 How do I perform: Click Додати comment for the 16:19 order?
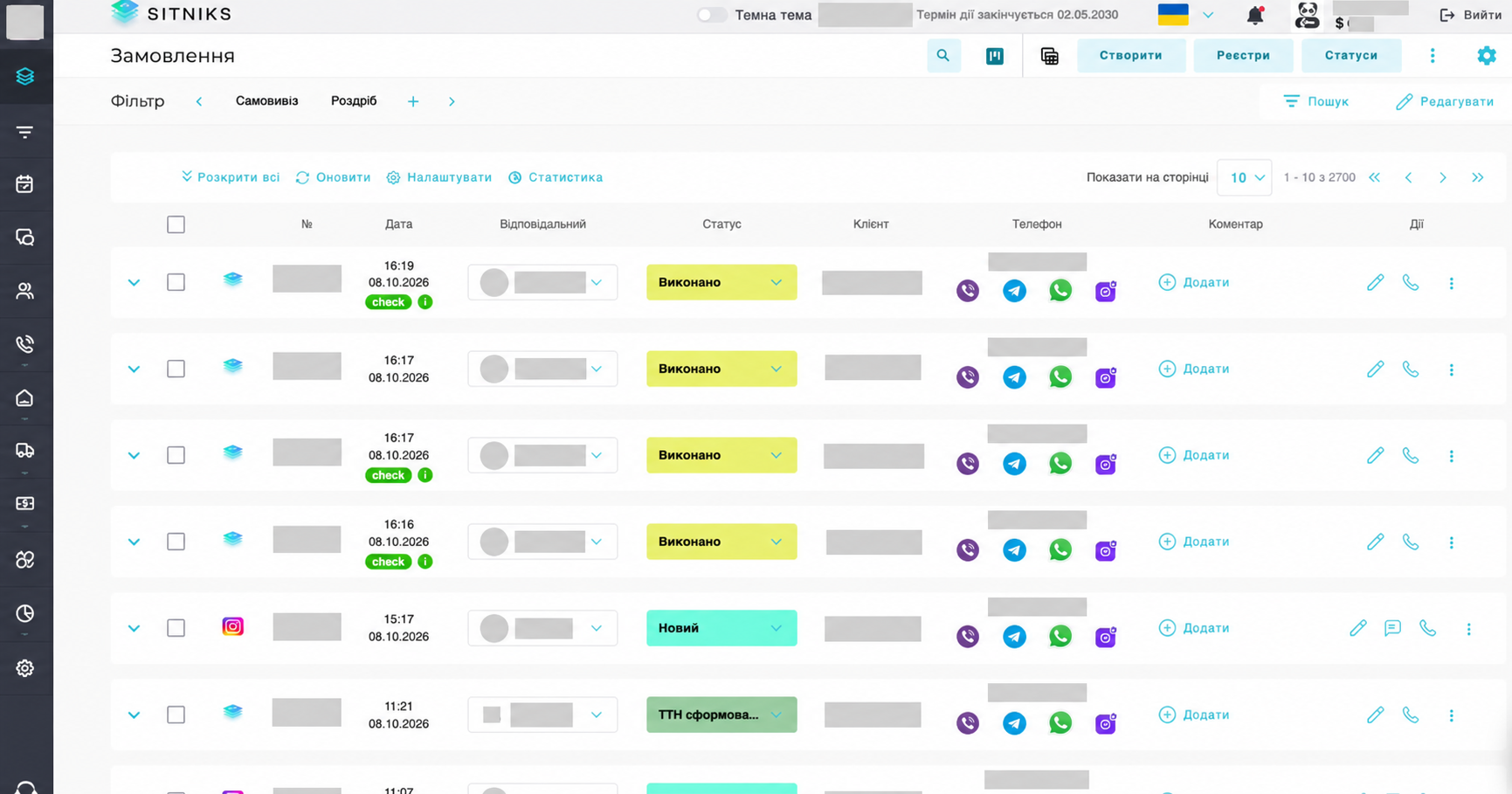coord(1194,282)
